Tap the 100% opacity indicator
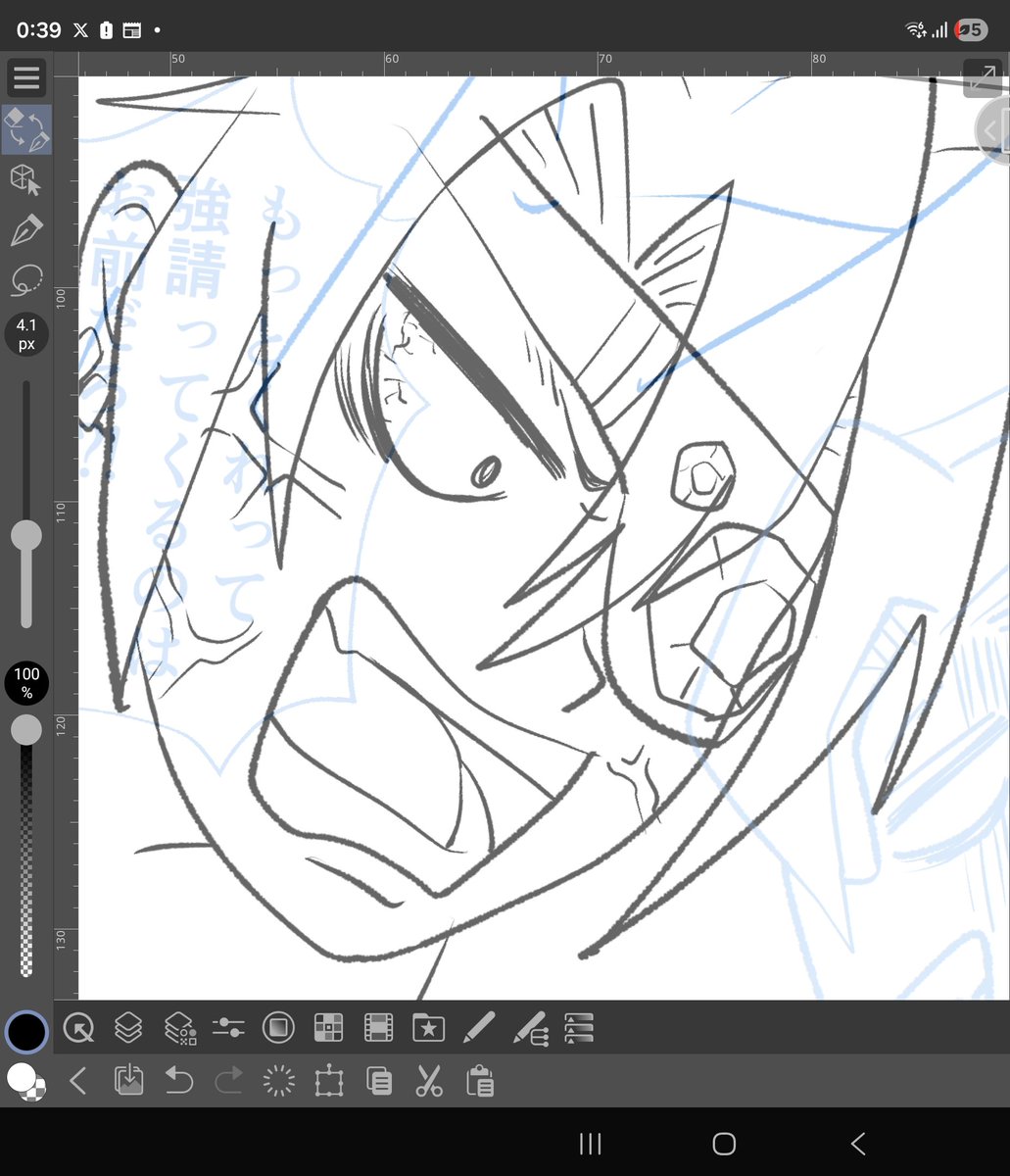This screenshot has height=1176, width=1010. (26, 683)
